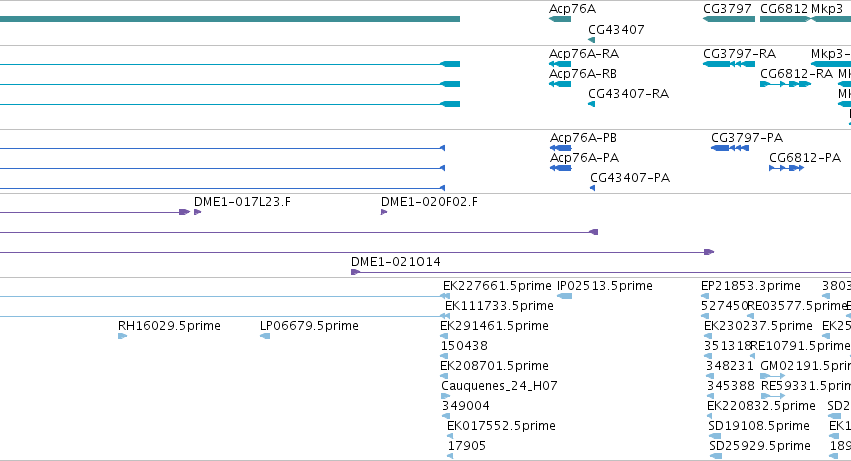Click the CG43407-PA label text
Screen dimensions: 851x461
coord(630,178)
